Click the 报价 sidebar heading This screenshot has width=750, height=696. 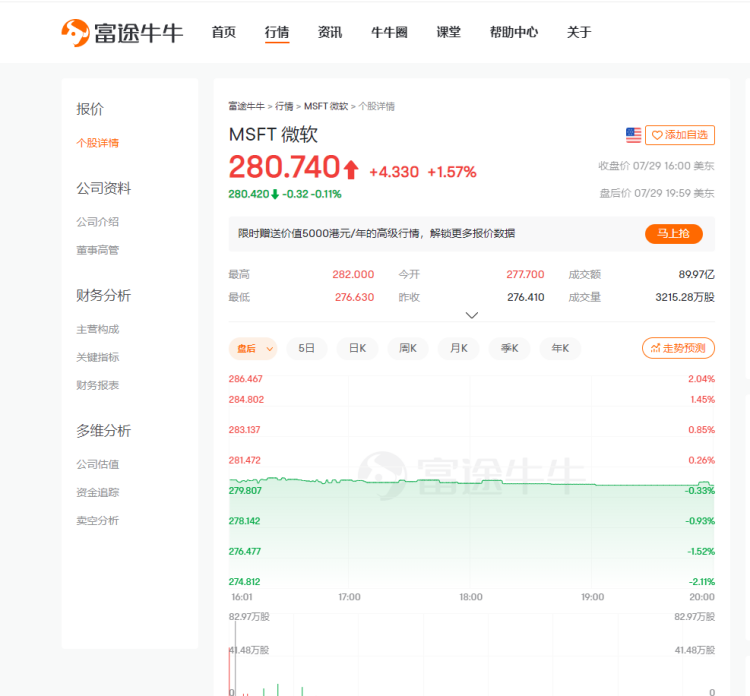tap(90, 109)
